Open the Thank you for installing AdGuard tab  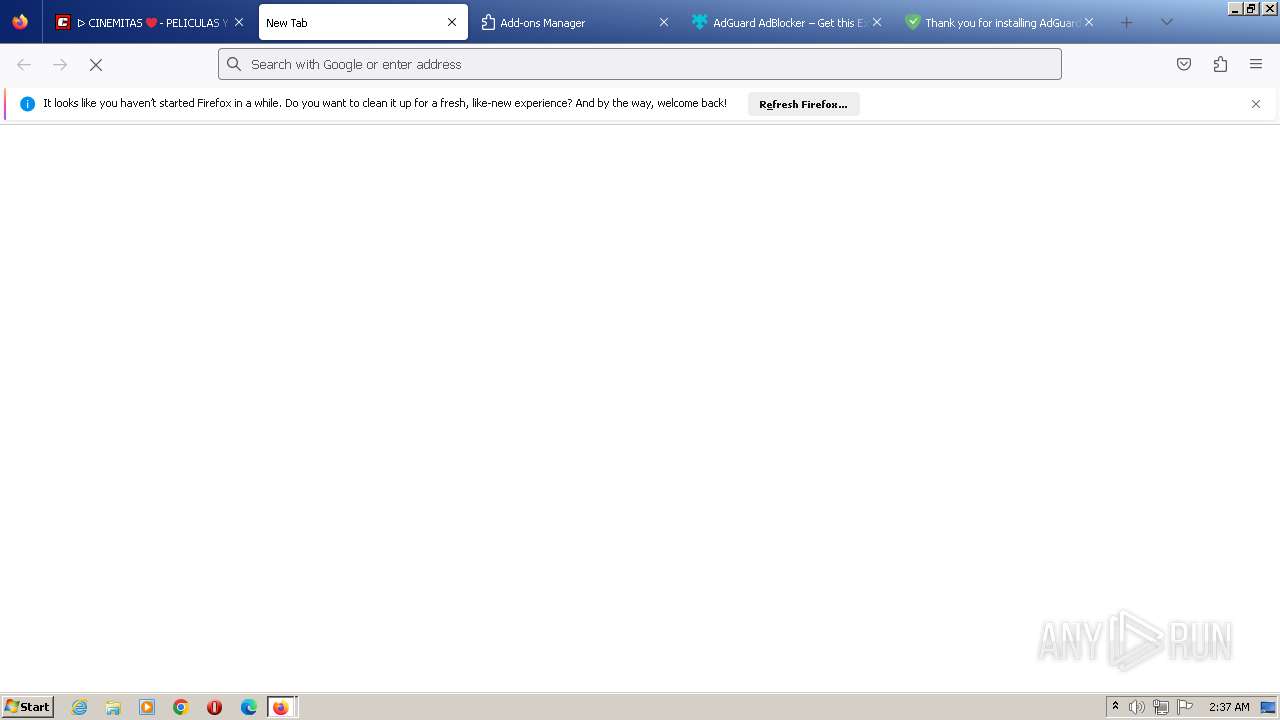click(999, 22)
